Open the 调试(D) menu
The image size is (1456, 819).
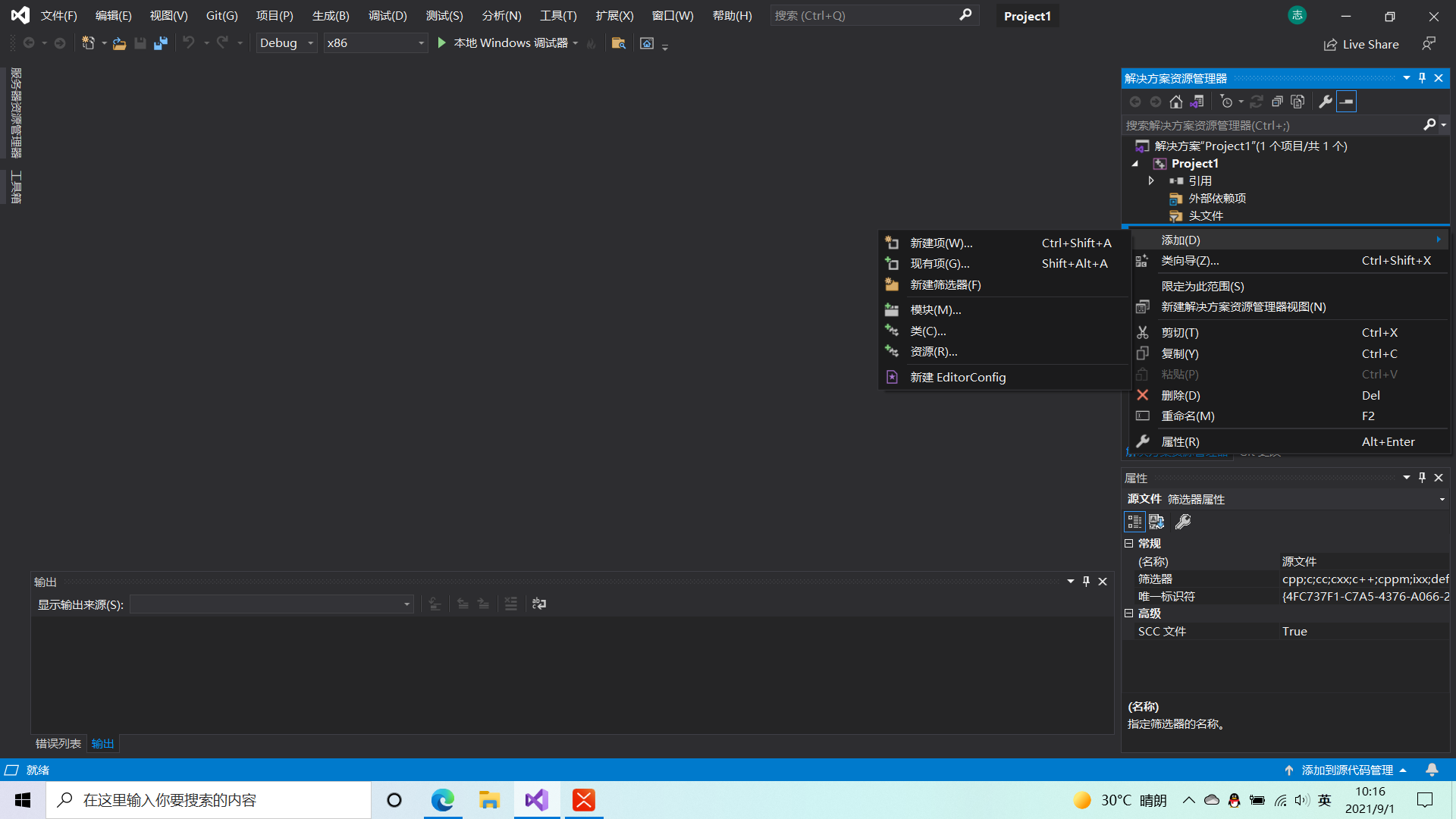pos(387,15)
